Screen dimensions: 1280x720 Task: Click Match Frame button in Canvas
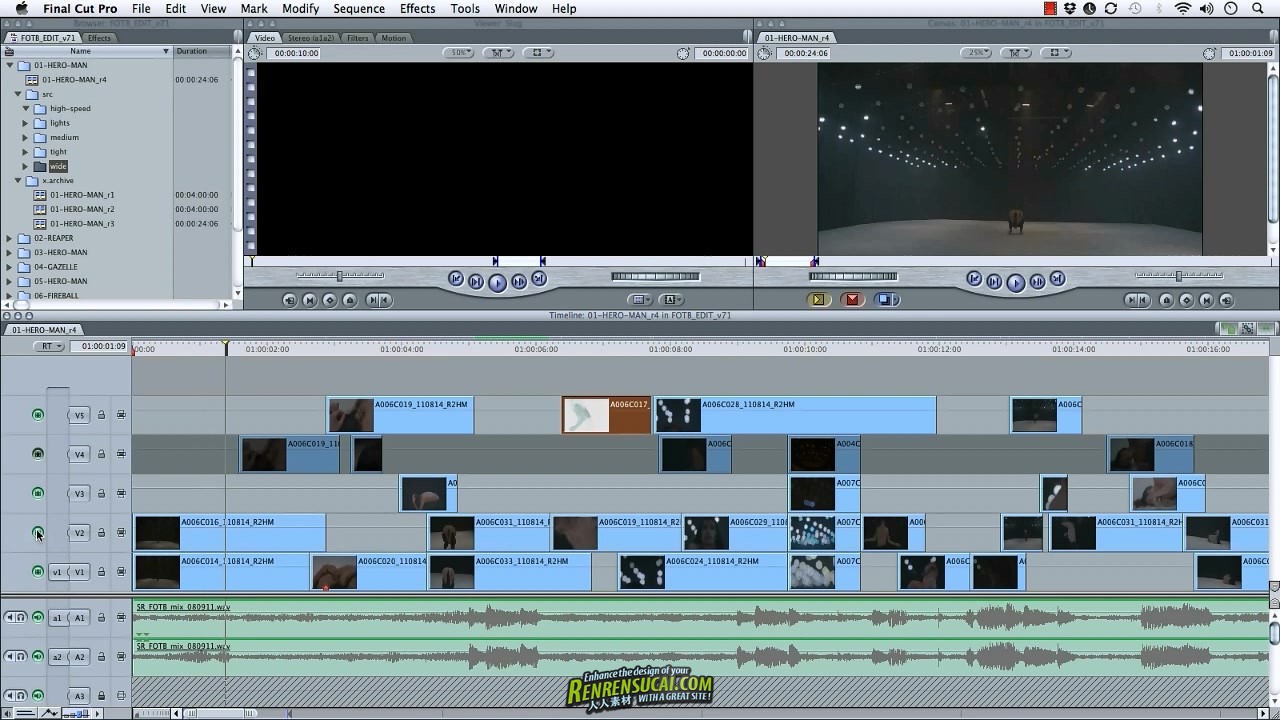1226,300
